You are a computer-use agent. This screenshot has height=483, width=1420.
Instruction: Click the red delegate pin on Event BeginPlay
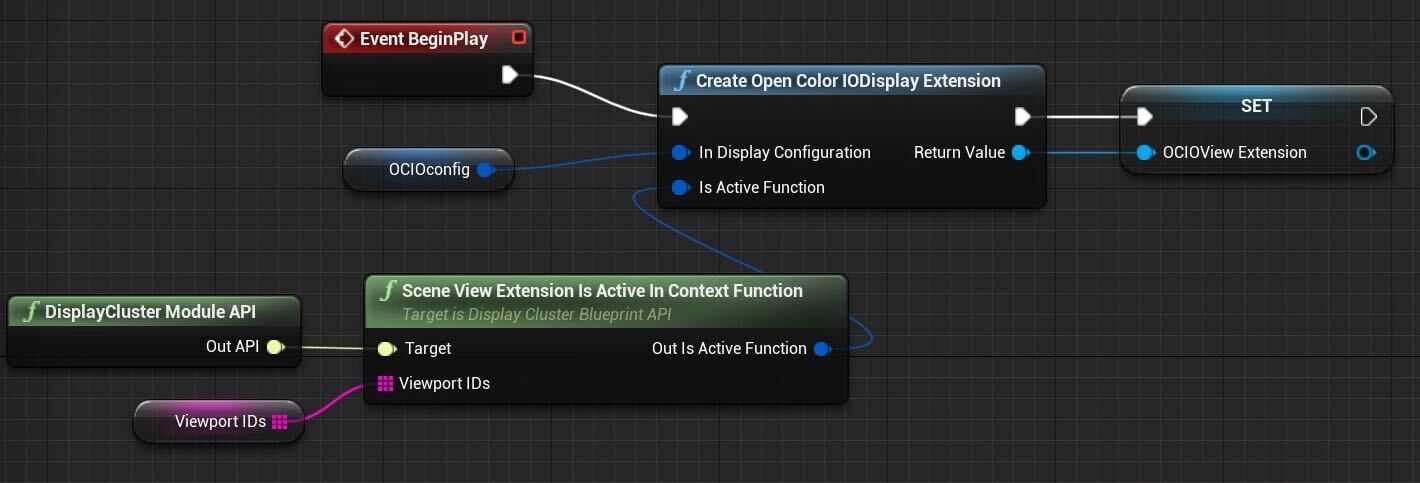point(518,38)
